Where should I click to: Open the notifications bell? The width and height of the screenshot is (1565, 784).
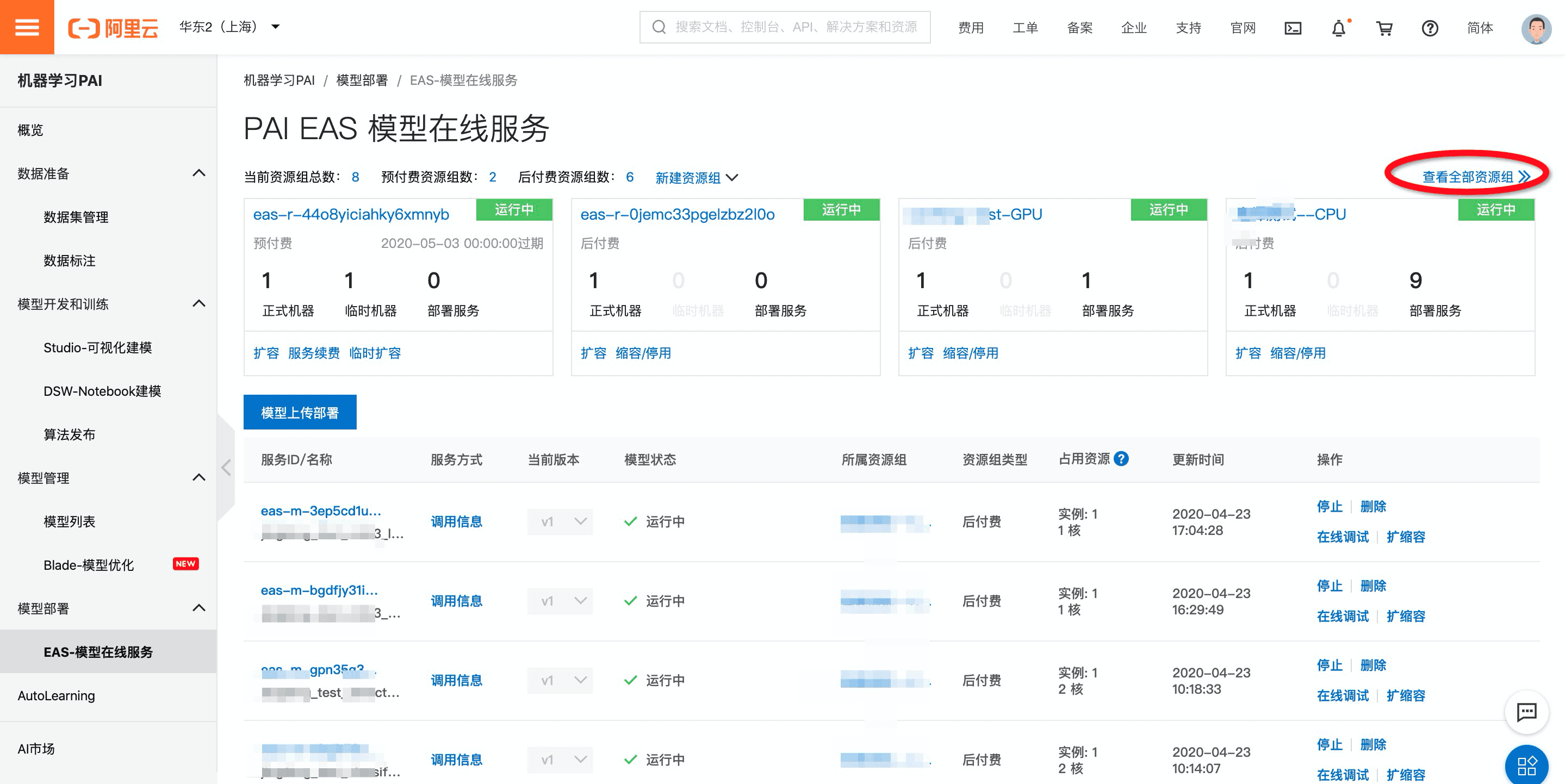click(1338, 28)
